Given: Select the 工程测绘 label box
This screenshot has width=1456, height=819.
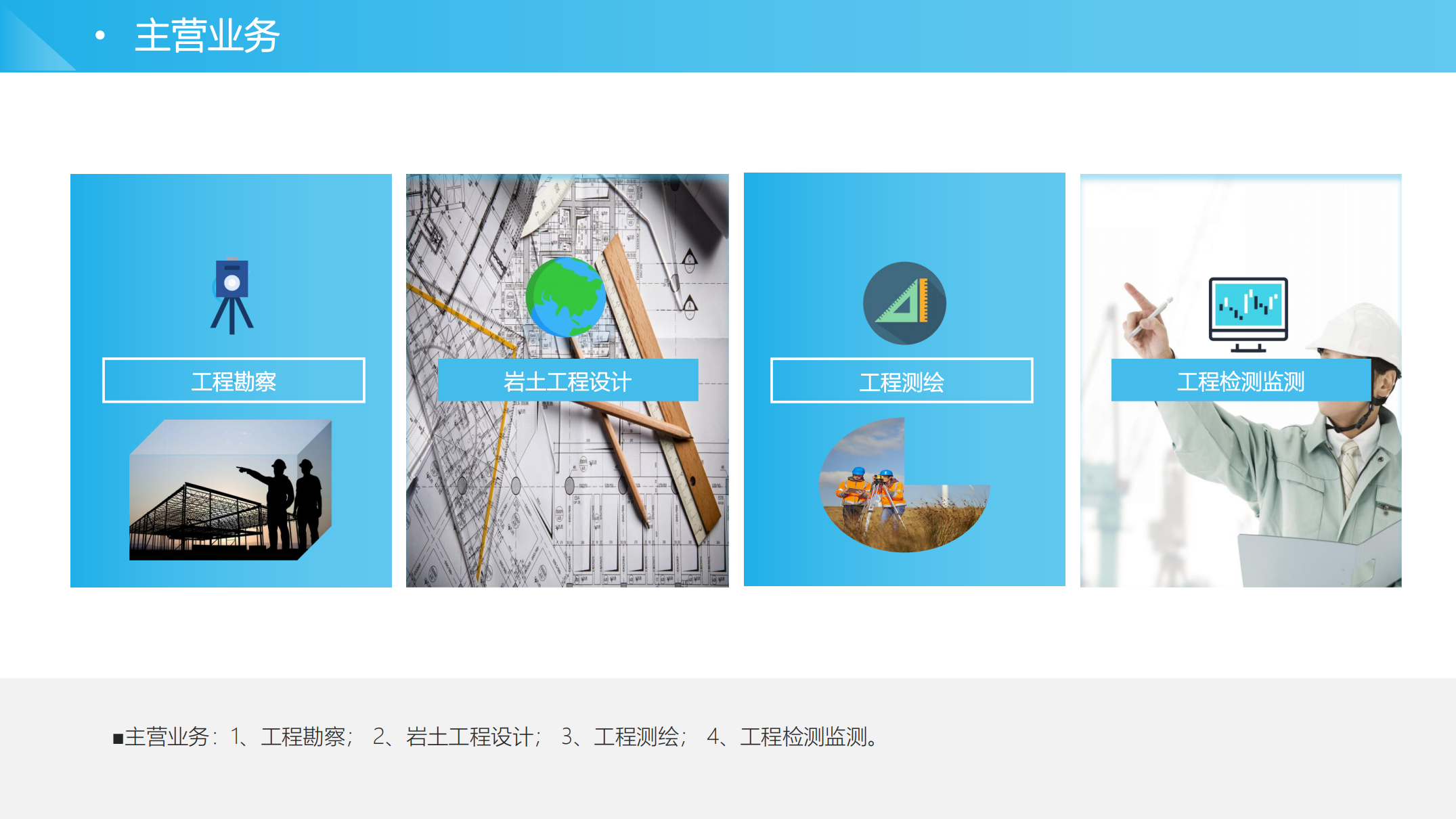Looking at the screenshot, I should pyautogui.click(x=902, y=381).
